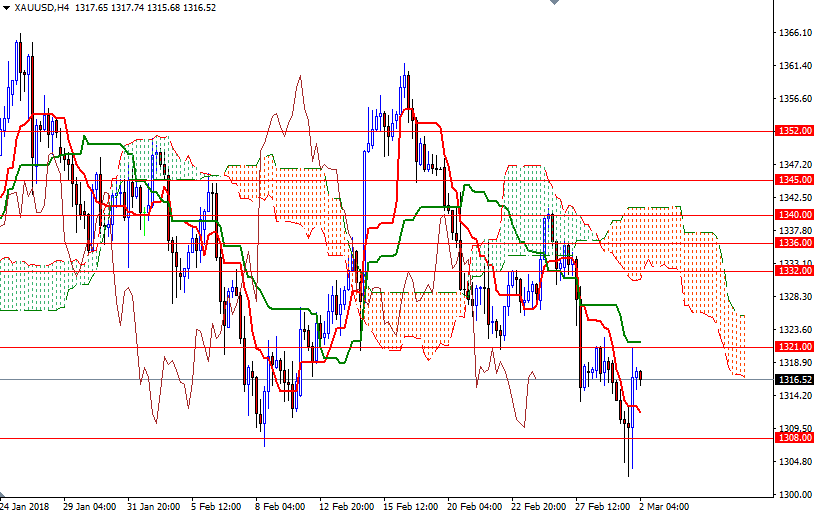Select the 1340.00 black price label
Viewport: 814px width, 514px height.
point(794,215)
